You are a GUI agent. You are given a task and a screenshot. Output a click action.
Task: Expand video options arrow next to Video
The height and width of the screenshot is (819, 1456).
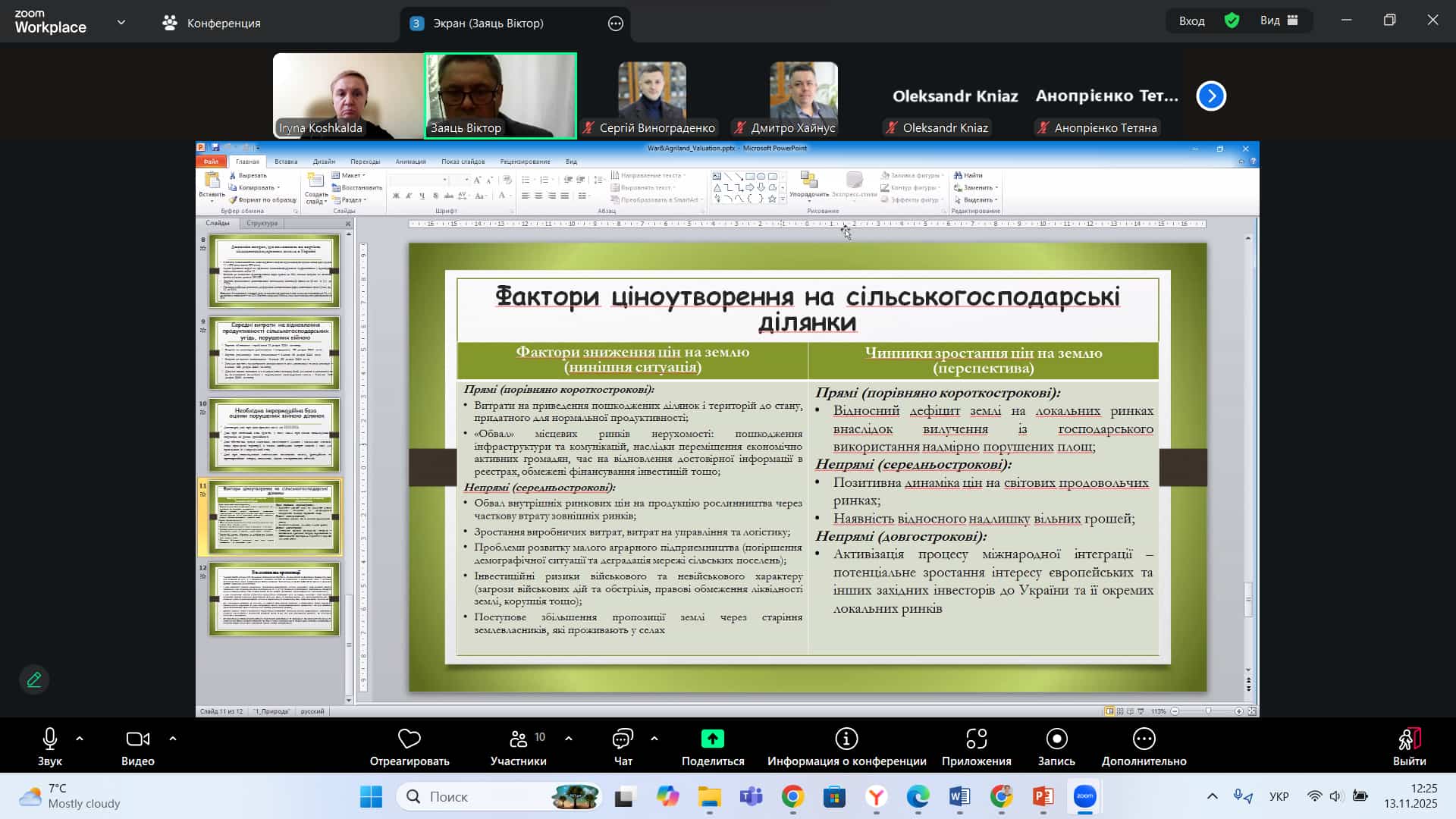pyautogui.click(x=173, y=738)
